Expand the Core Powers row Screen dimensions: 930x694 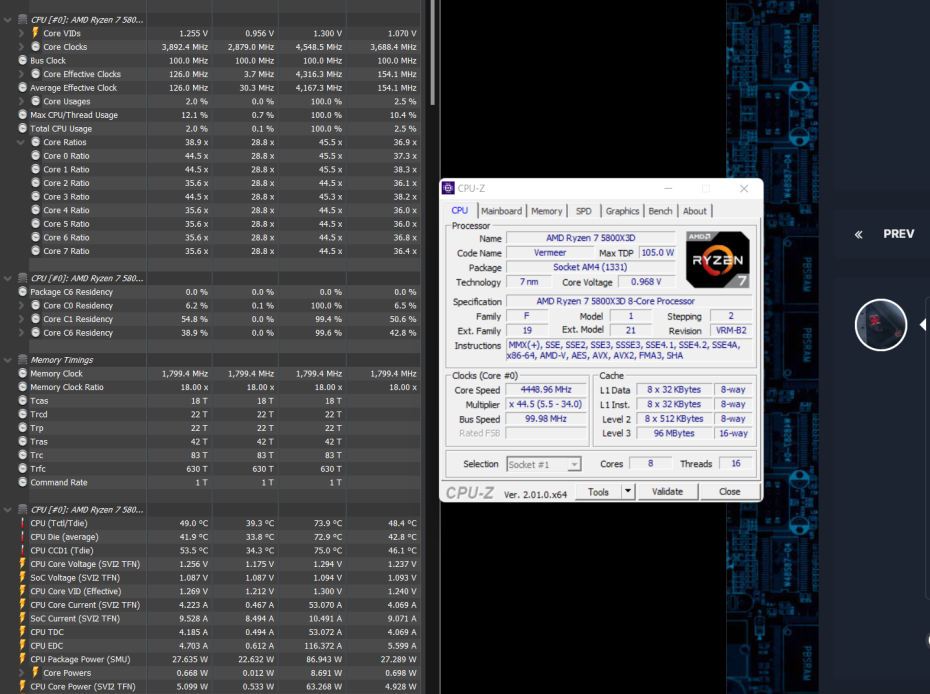point(21,673)
